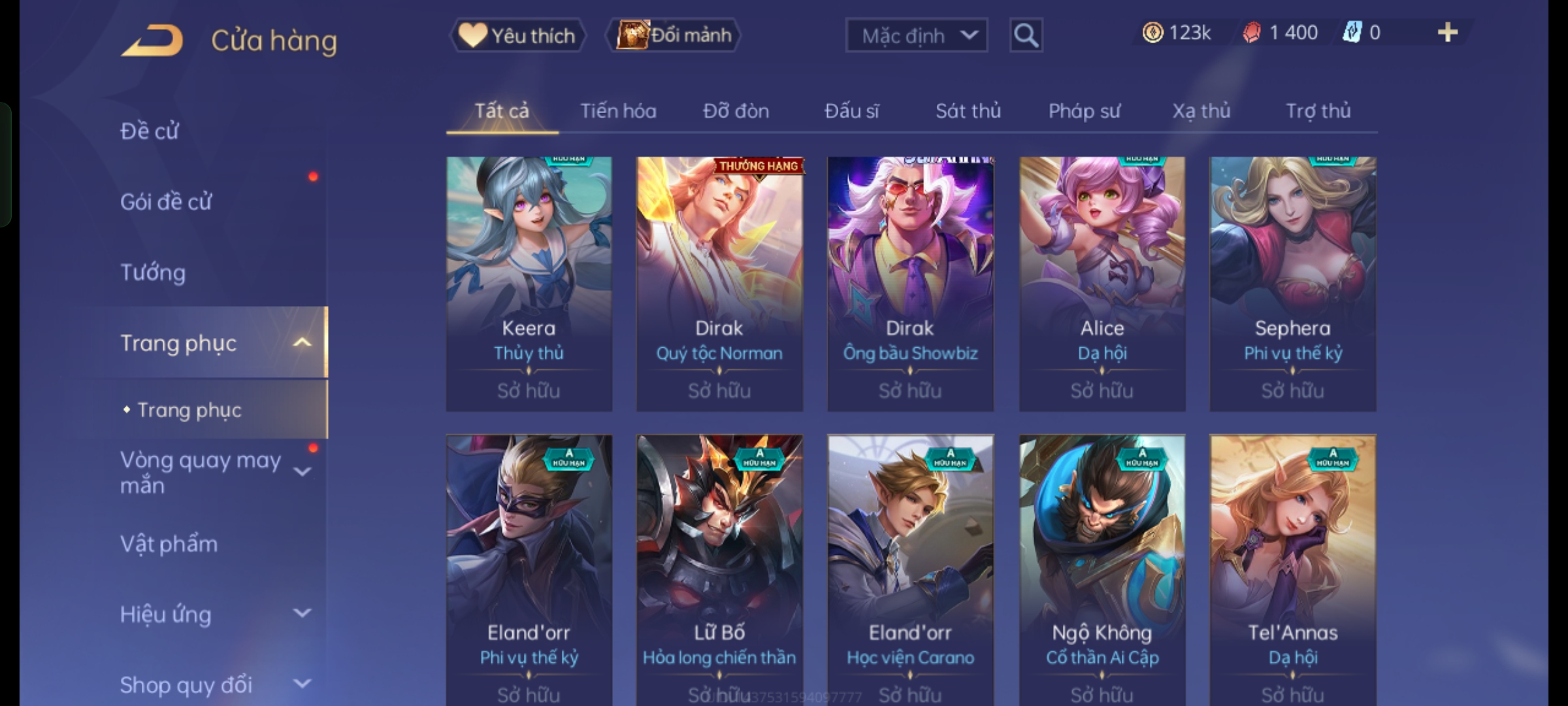Tap the back arrow logo icon
1568x706 pixels.
click(152, 41)
